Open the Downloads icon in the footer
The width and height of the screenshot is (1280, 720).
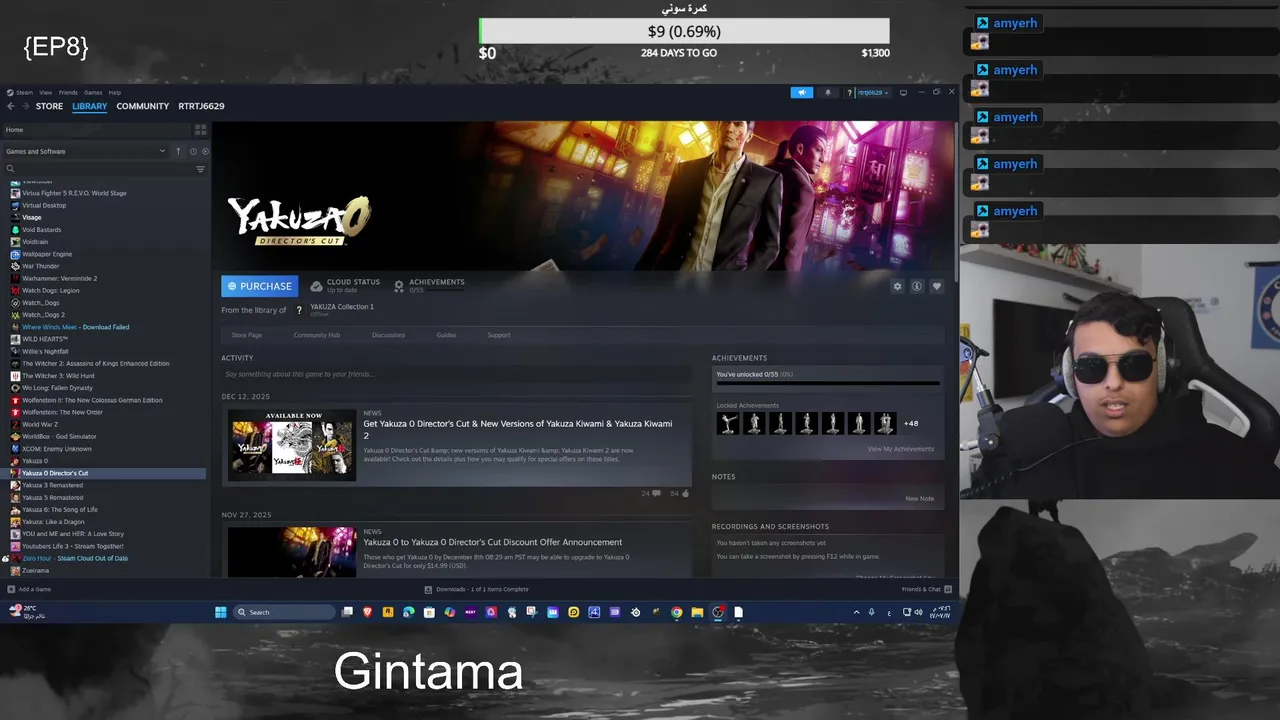(x=428, y=589)
